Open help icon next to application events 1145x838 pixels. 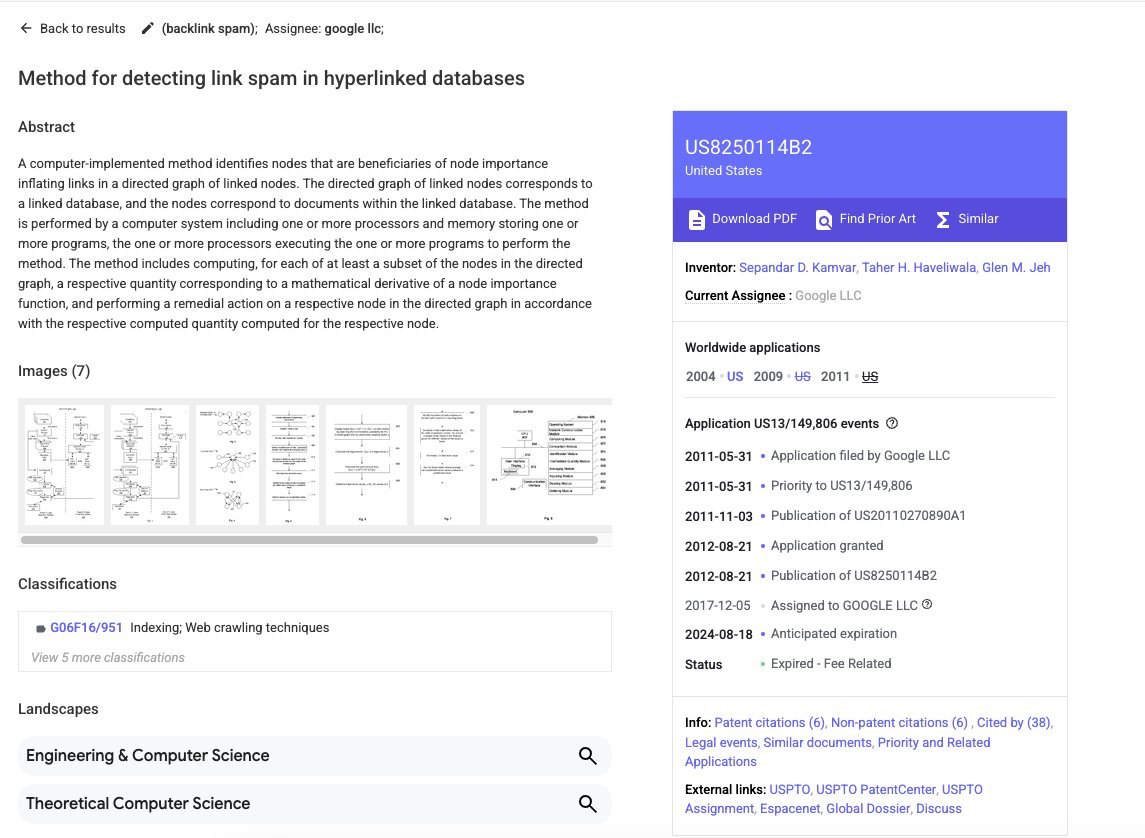point(892,423)
